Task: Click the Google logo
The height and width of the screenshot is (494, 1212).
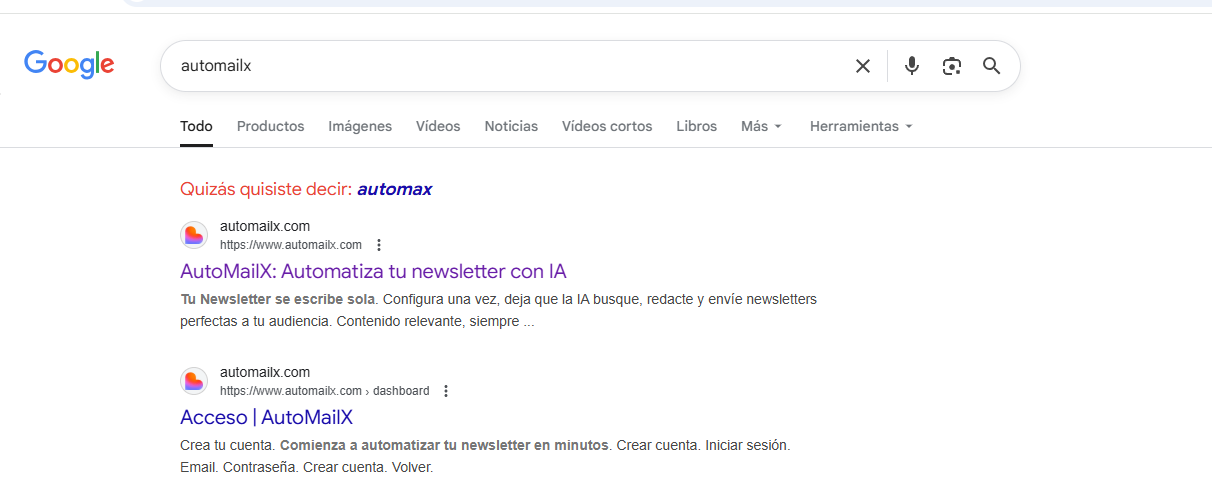Action: pos(69,64)
